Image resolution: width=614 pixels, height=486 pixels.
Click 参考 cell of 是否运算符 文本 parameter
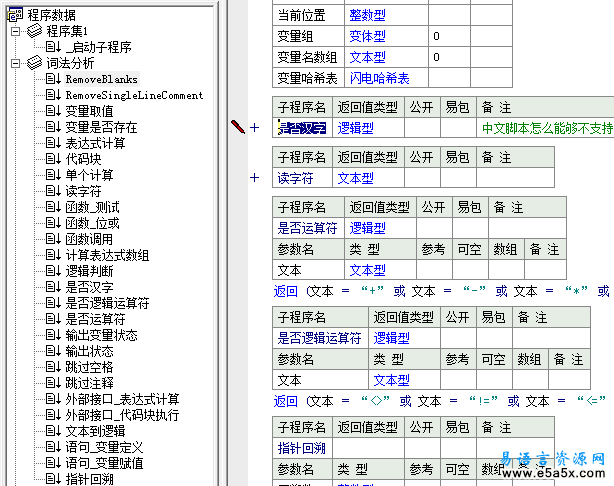434,270
